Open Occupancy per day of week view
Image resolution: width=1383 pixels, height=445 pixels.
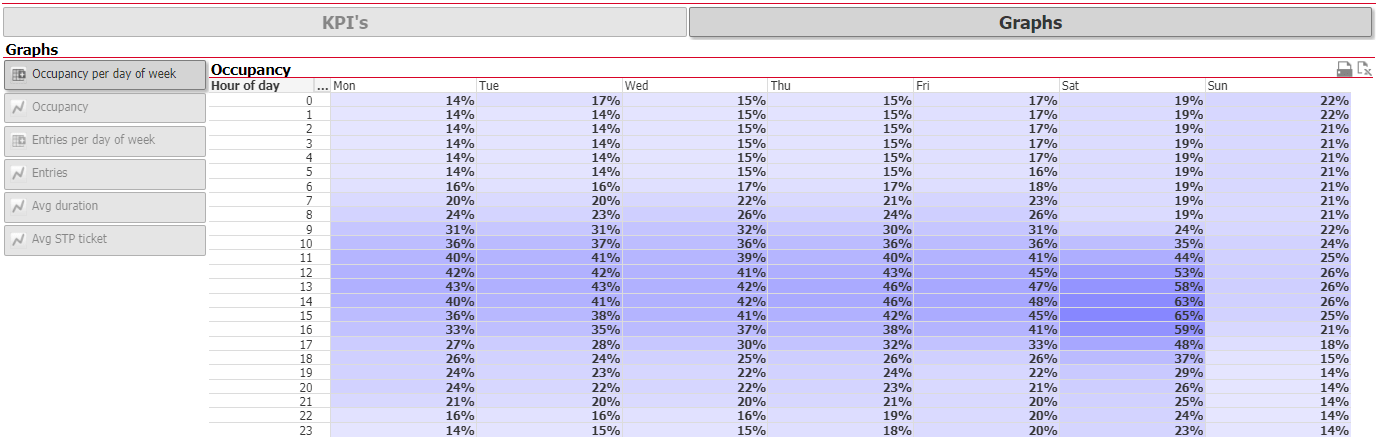105,74
